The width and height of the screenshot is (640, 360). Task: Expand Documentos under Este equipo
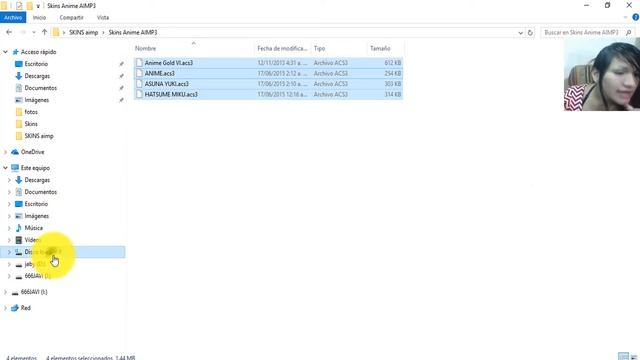coord(9,192)
